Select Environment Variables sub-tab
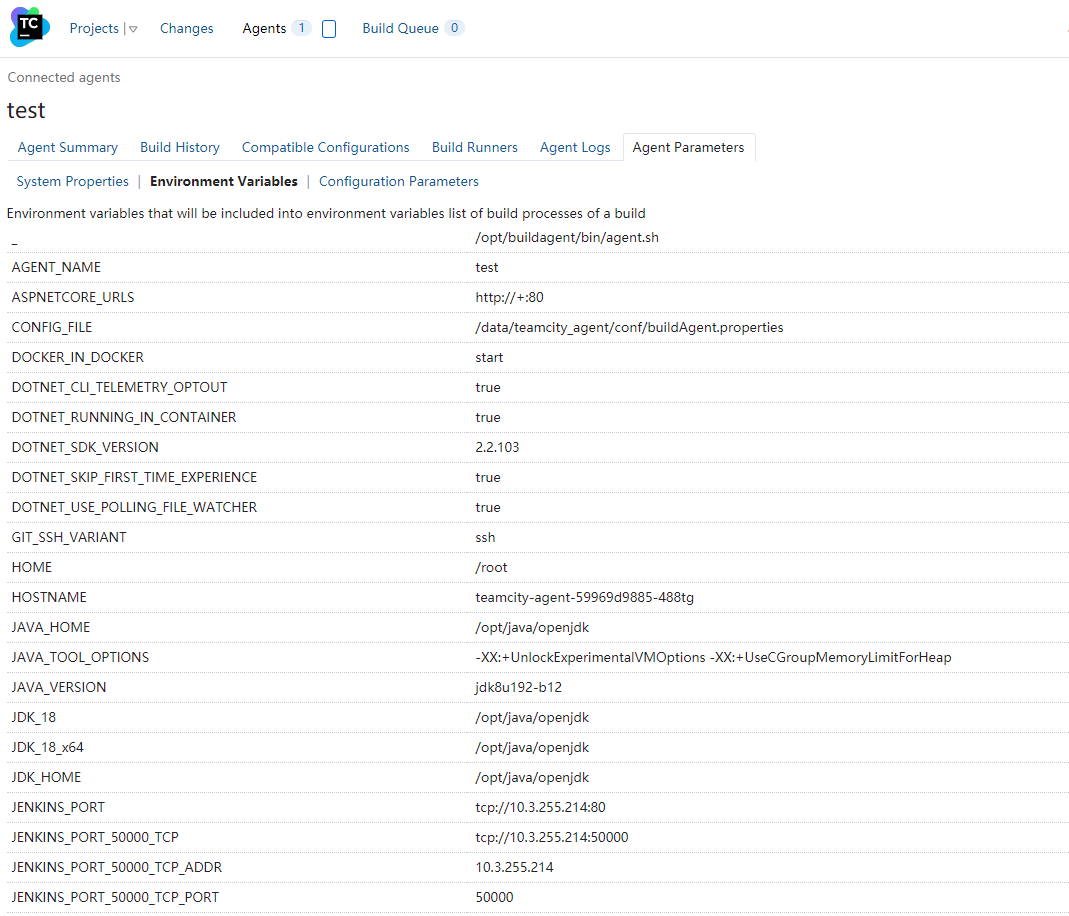The width and height of the screenshot is (1069, 916). (224, 181)
